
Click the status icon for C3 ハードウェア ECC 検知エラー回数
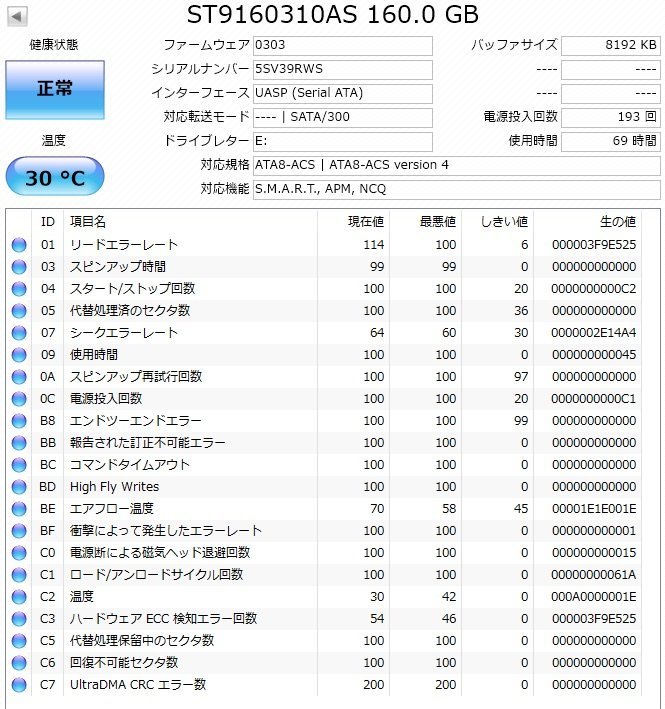click(x=19, y=619)
